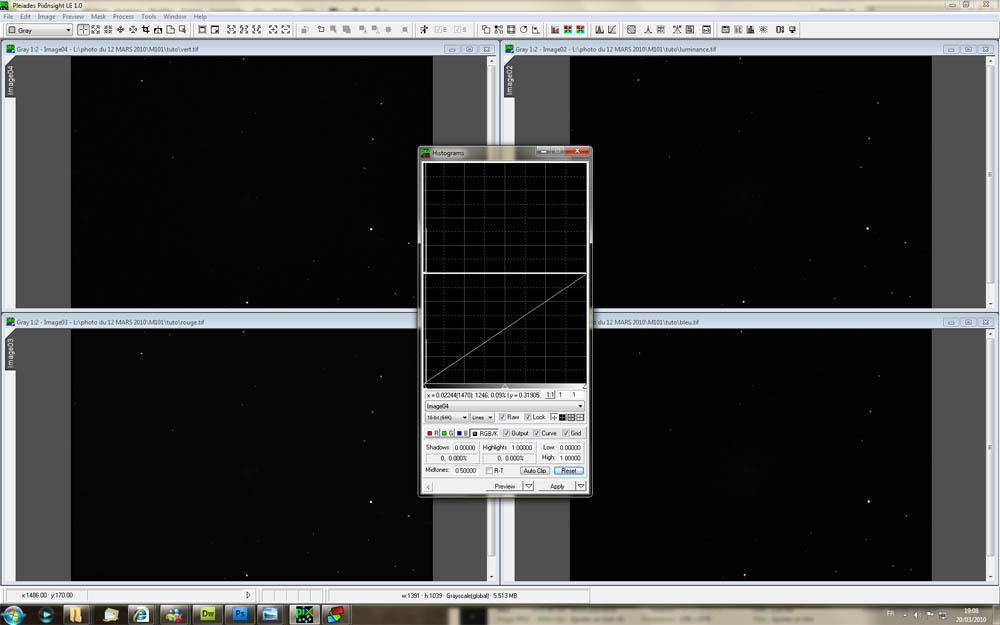Enable the R-T checkbox

[489, 470]
